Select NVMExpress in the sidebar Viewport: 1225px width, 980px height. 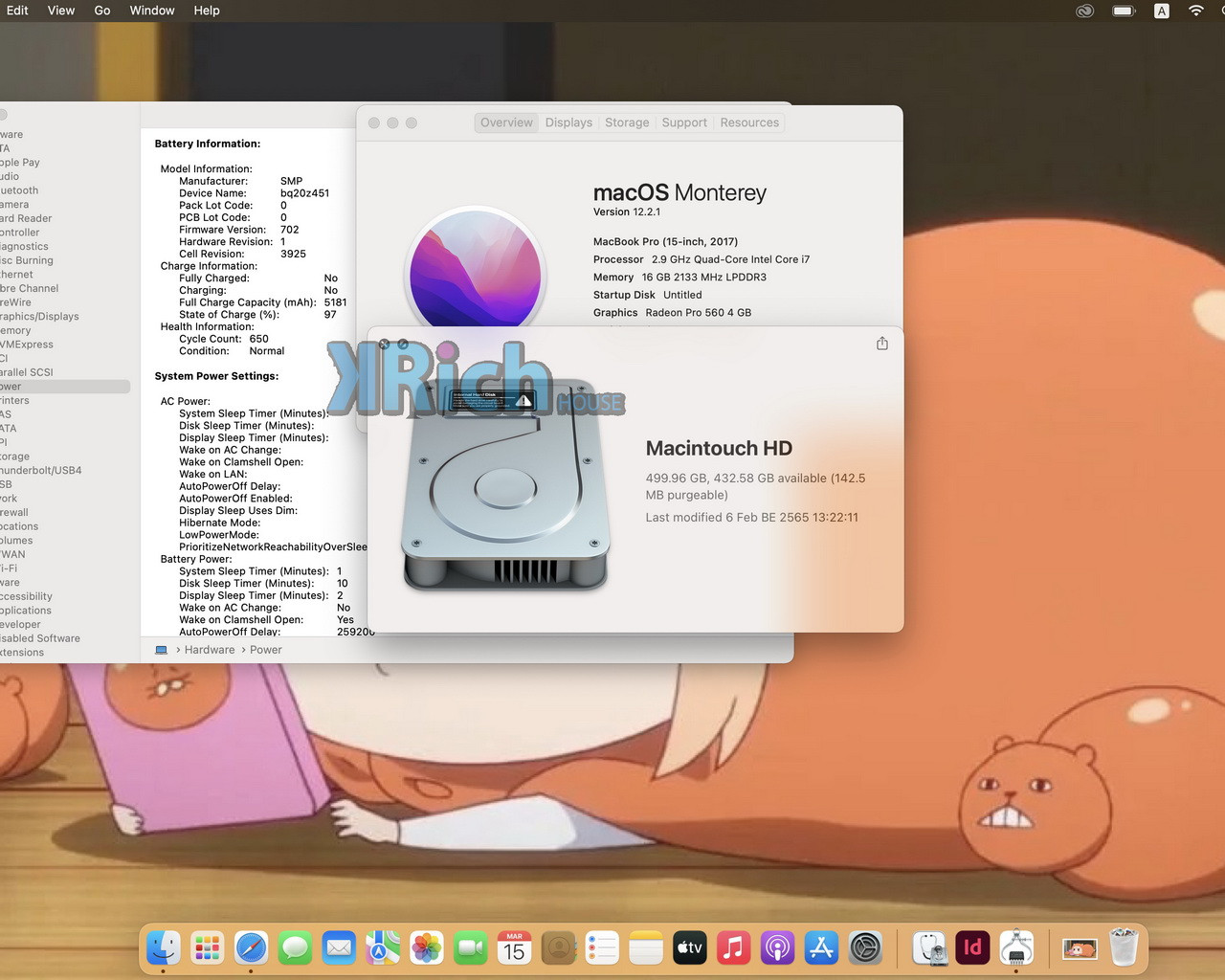pos(27,345)
